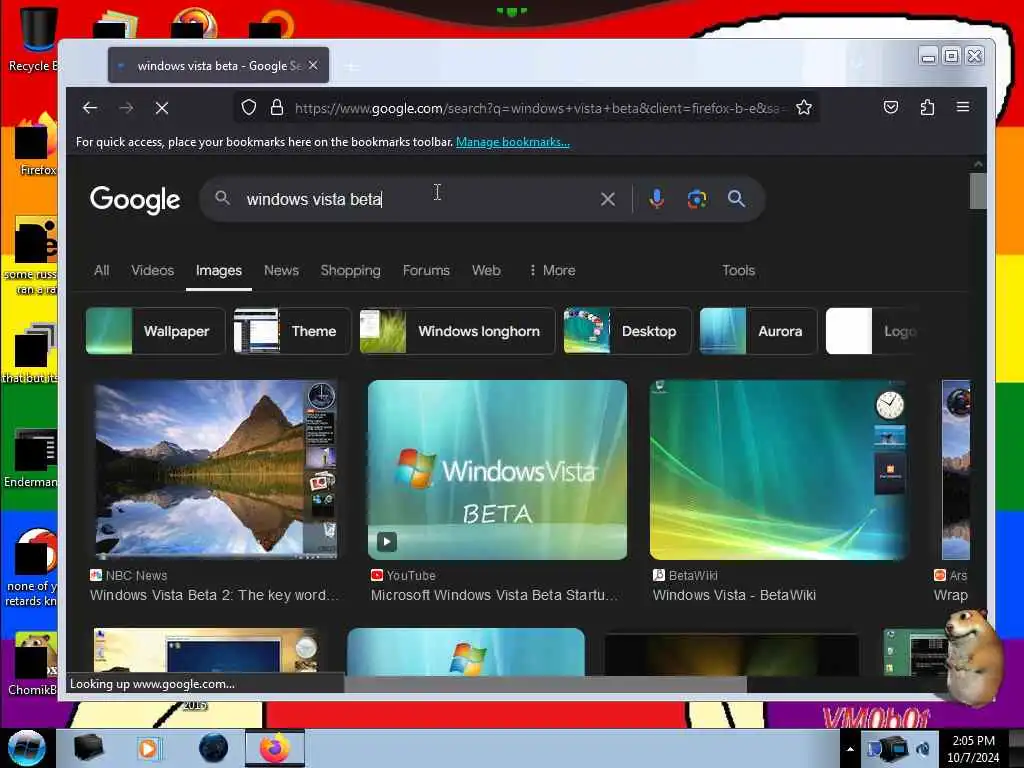Click the Manage bookmarks link

pyautogui.click(x=513, y=142)
